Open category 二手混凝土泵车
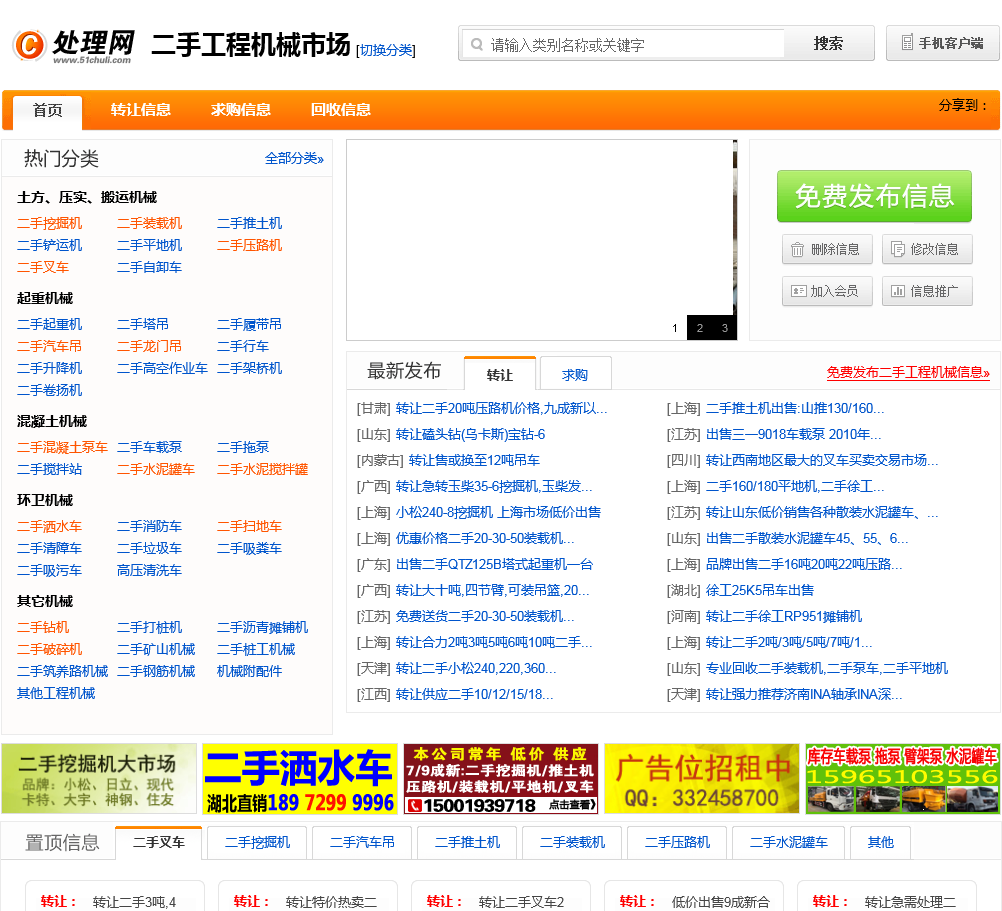 click(x=63, y=447)
